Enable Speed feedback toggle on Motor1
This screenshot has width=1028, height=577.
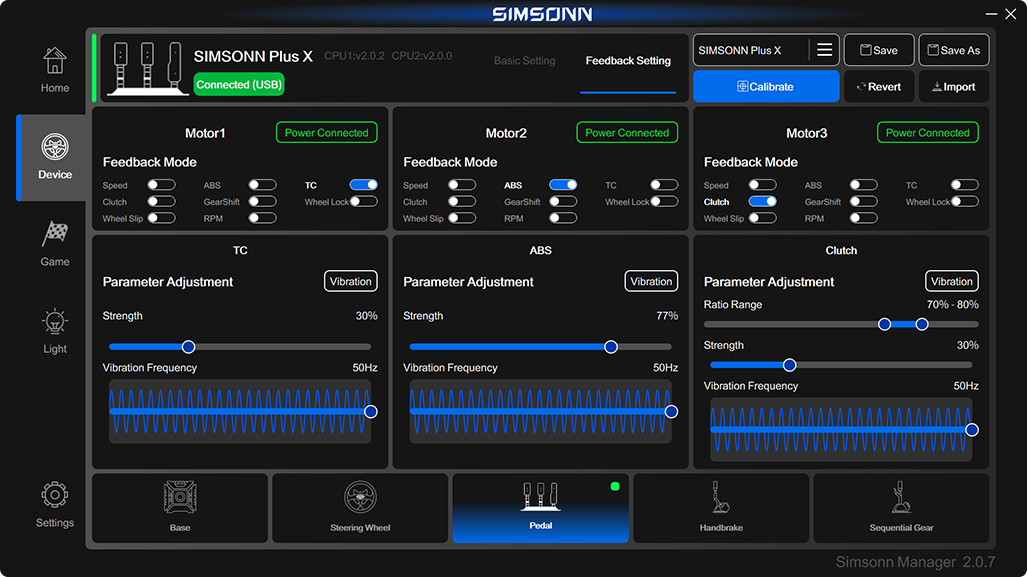click(162, 185)
